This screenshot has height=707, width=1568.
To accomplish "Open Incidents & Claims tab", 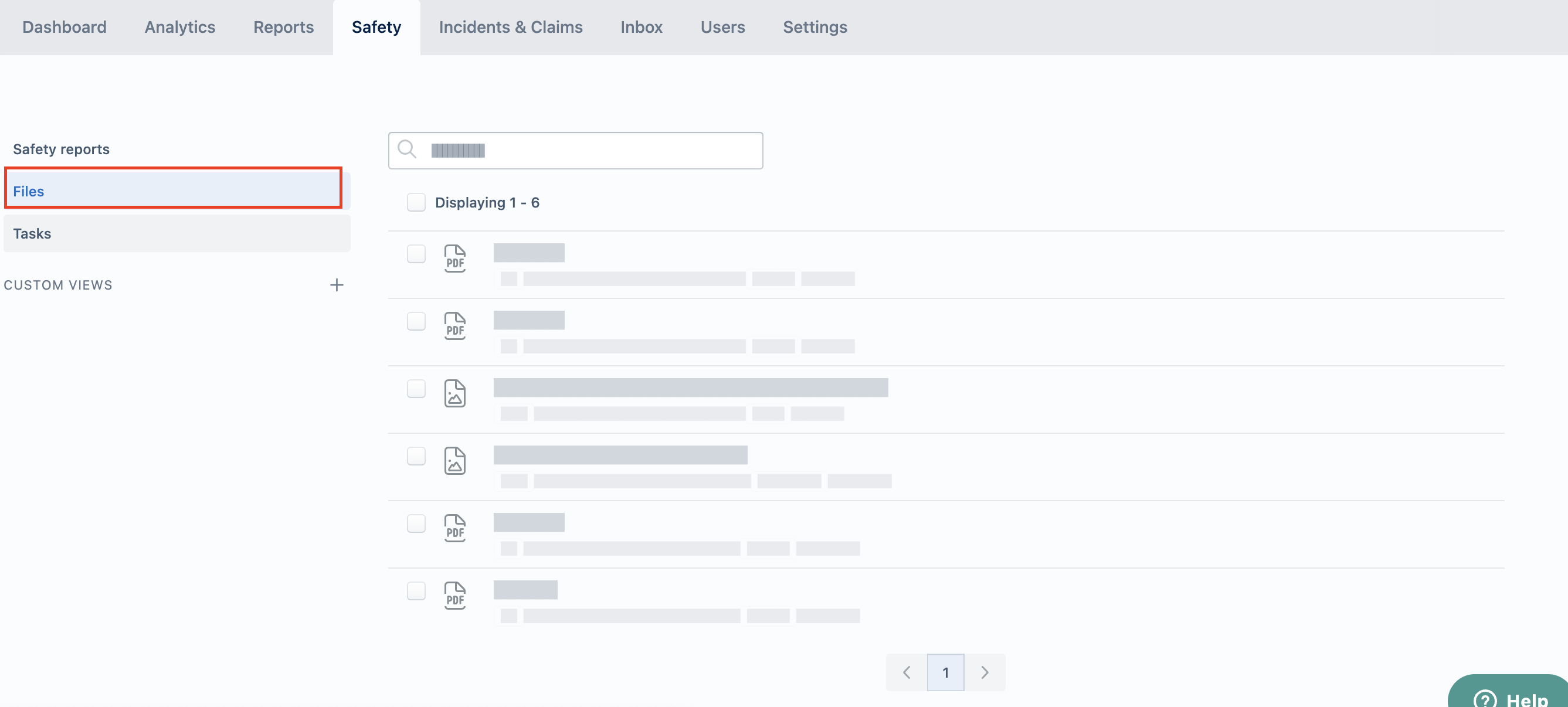I will coord(510,27).
